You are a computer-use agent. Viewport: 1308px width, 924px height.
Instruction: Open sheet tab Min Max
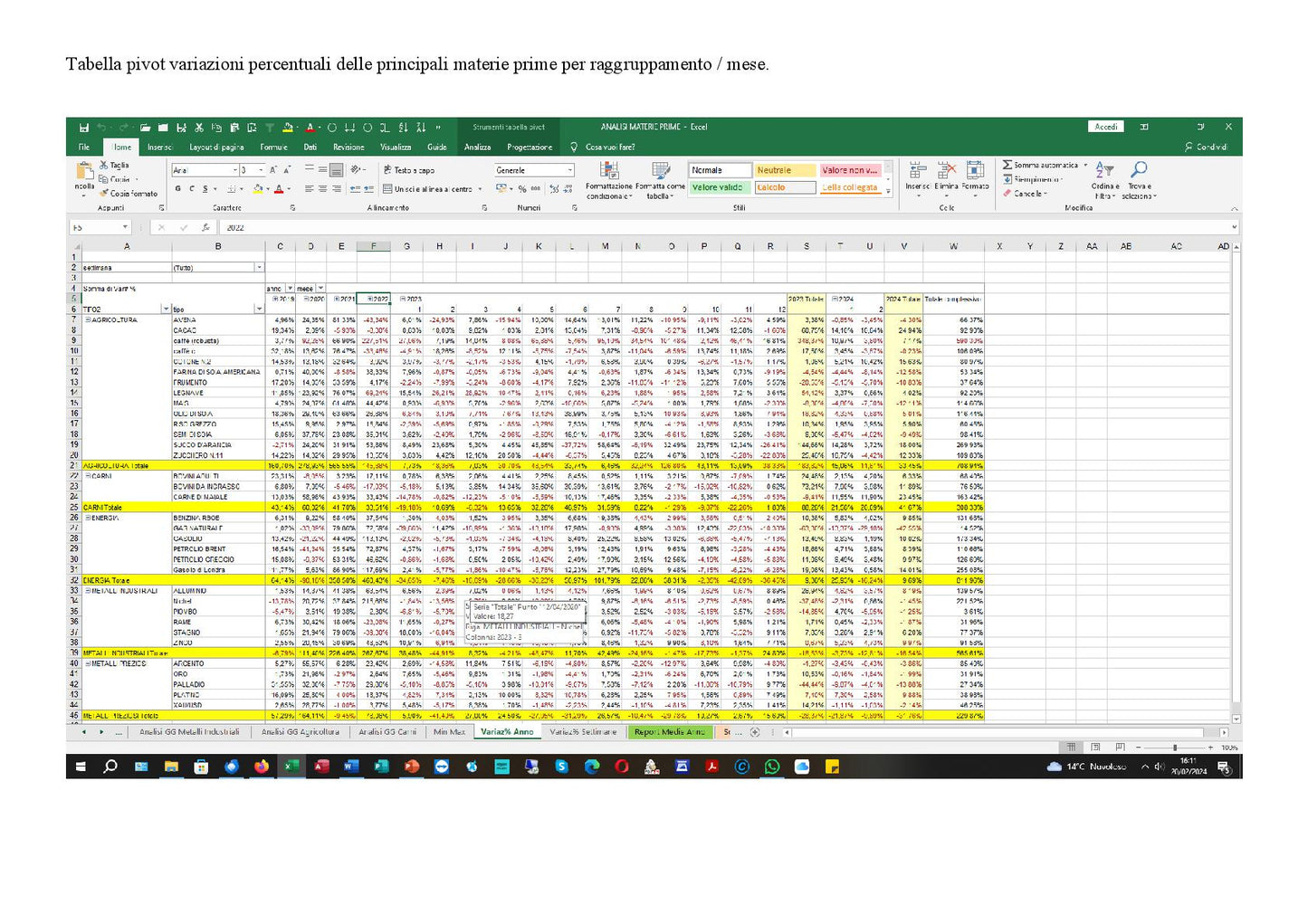(x=449, y=732)
